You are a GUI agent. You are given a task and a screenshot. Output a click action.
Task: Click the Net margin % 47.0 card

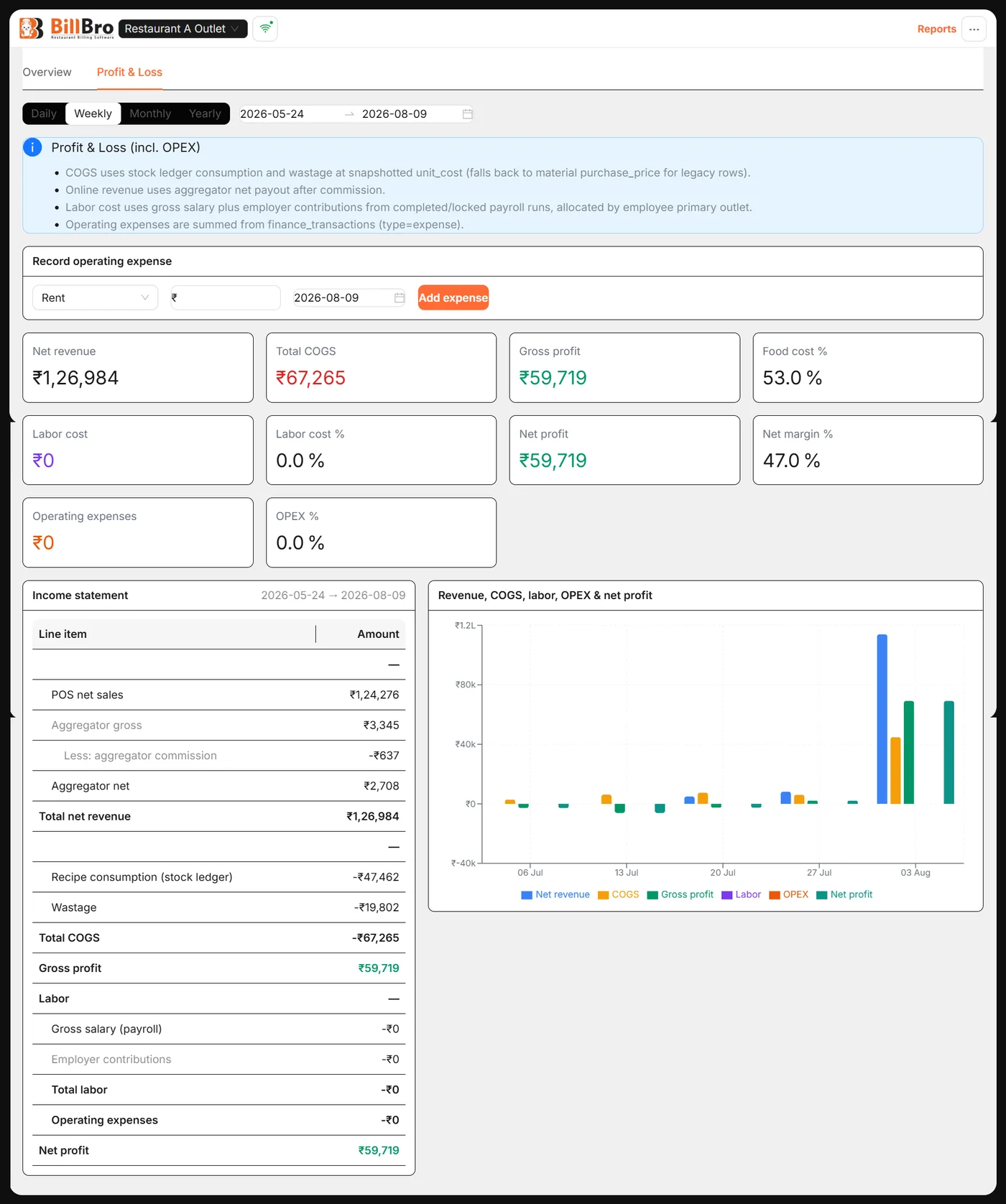click(x=868, y=450)
